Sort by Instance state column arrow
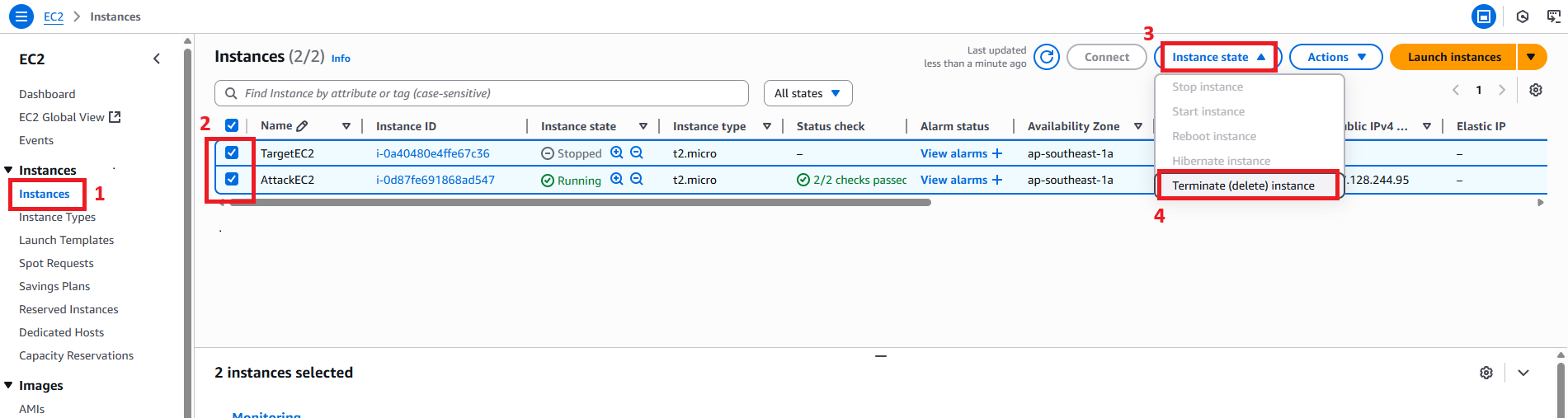This screenshot has height=418, width=1568. pos(643,126)
